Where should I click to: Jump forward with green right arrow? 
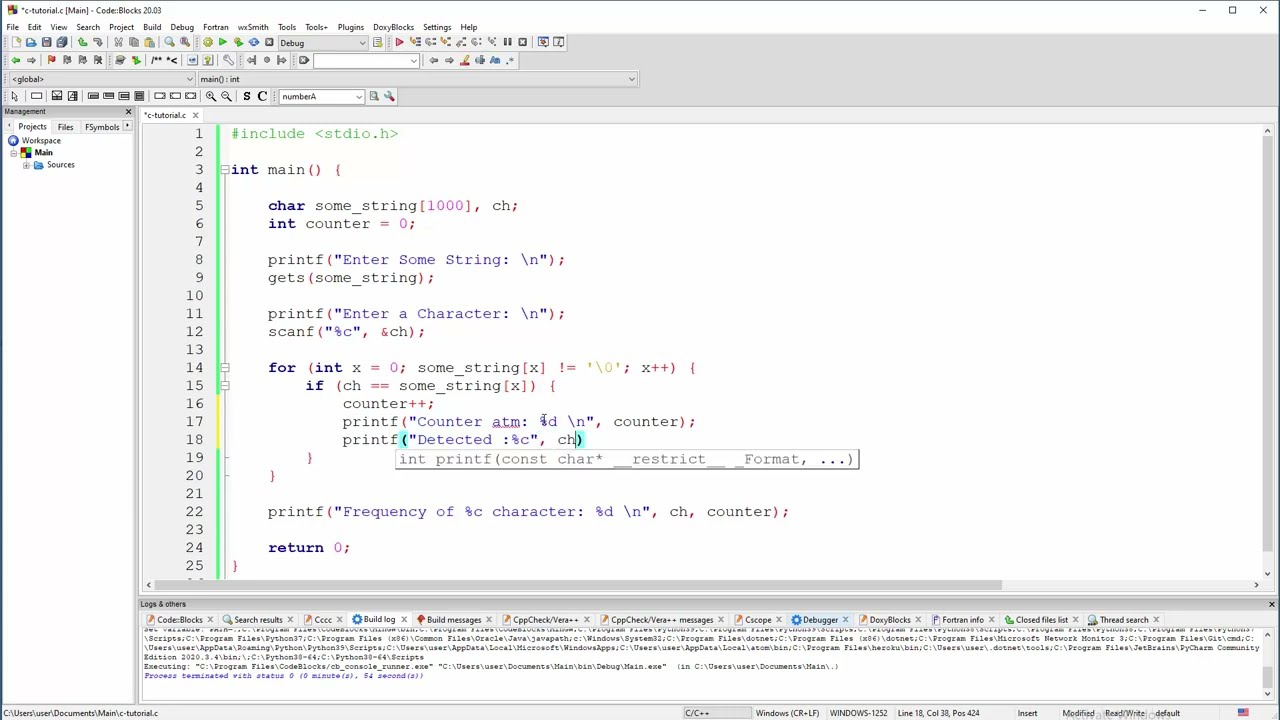coord(31,60)
